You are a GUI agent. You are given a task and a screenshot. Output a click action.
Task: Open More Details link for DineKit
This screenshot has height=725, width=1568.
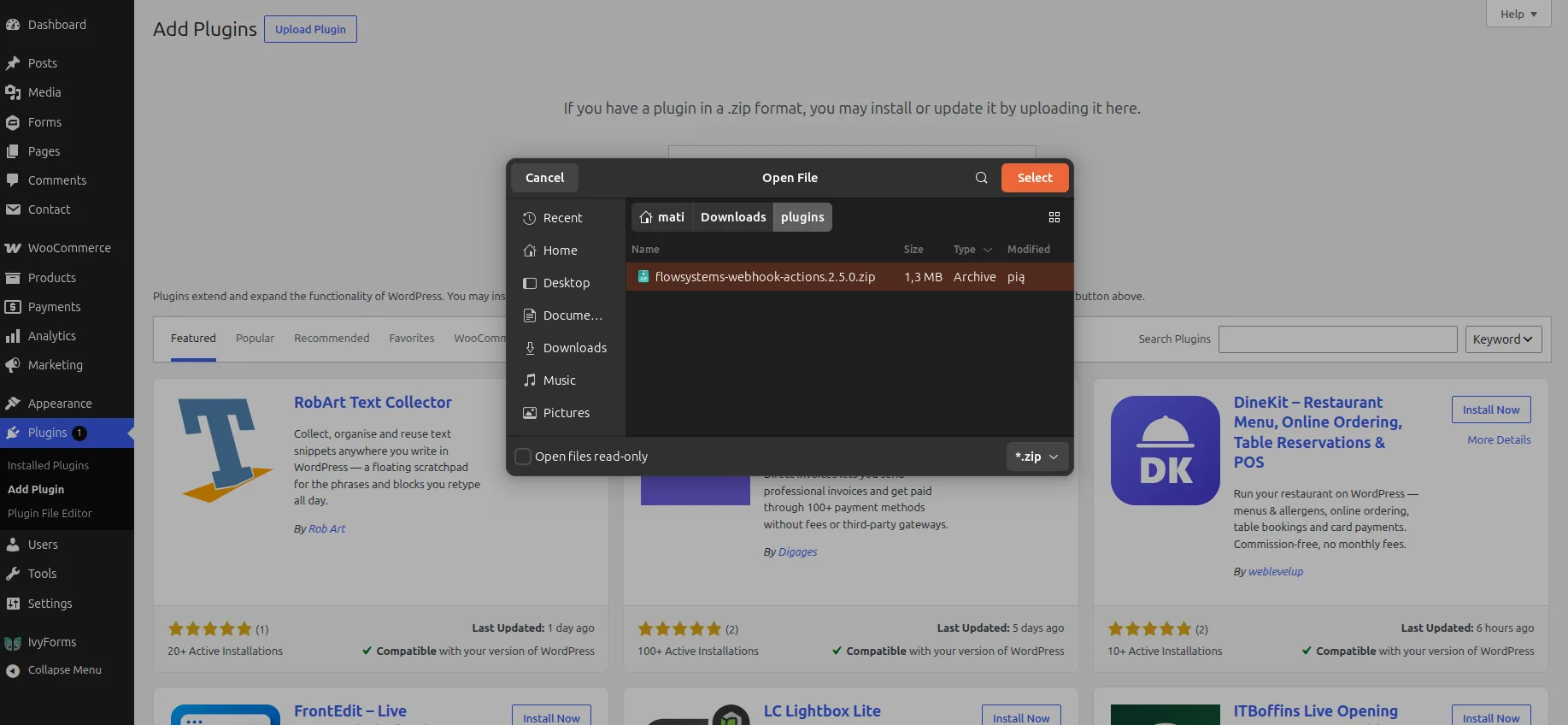[1499, 440]
